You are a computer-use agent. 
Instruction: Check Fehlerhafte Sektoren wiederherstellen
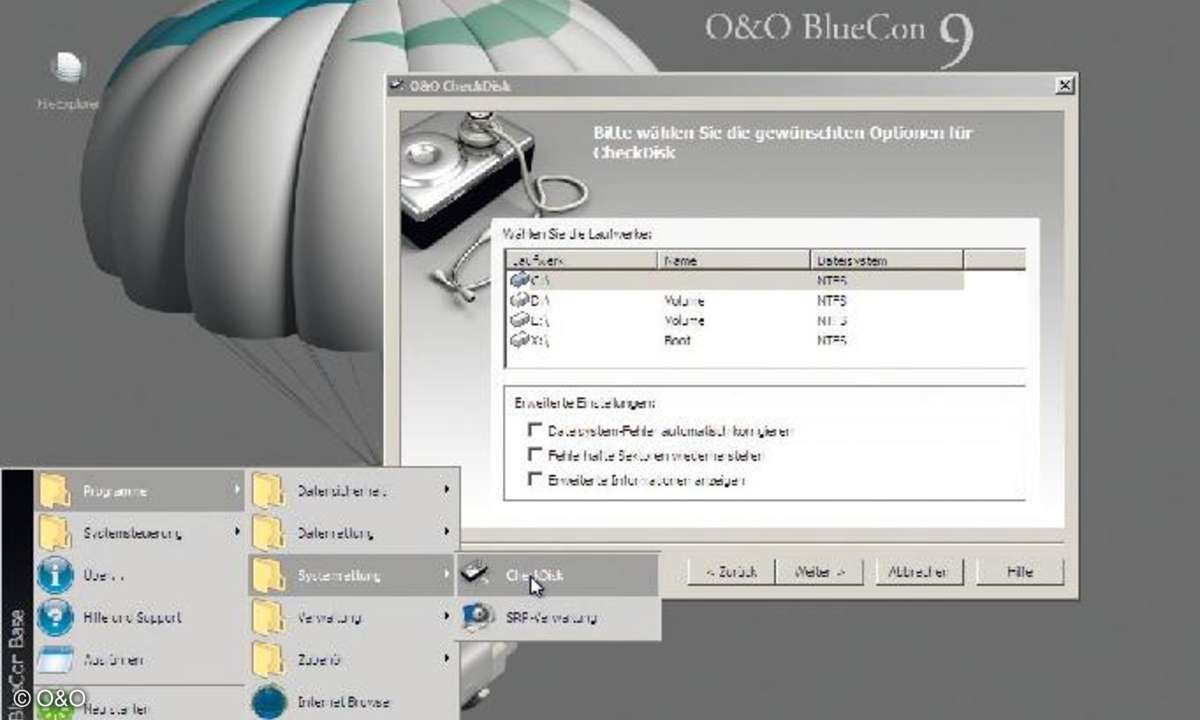click(534, 455)
